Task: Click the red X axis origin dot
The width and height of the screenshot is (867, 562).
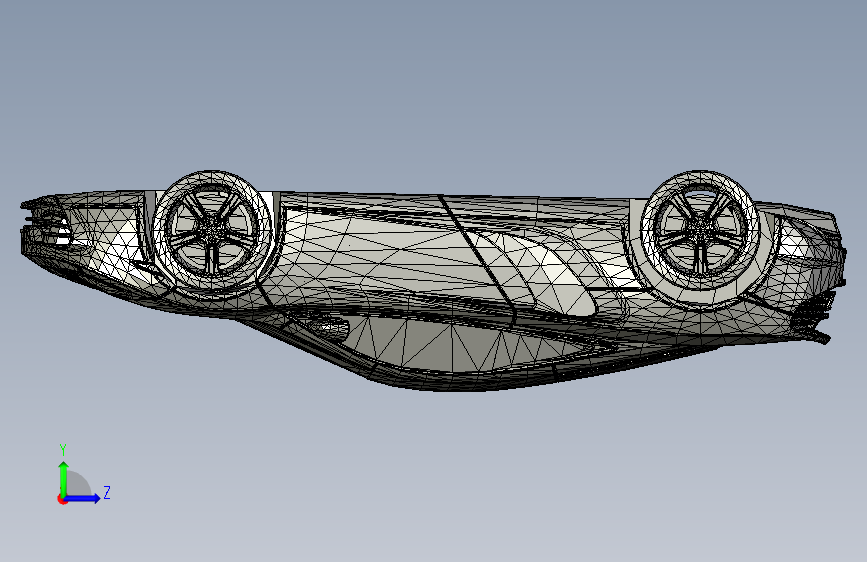Action: point(62,499)
